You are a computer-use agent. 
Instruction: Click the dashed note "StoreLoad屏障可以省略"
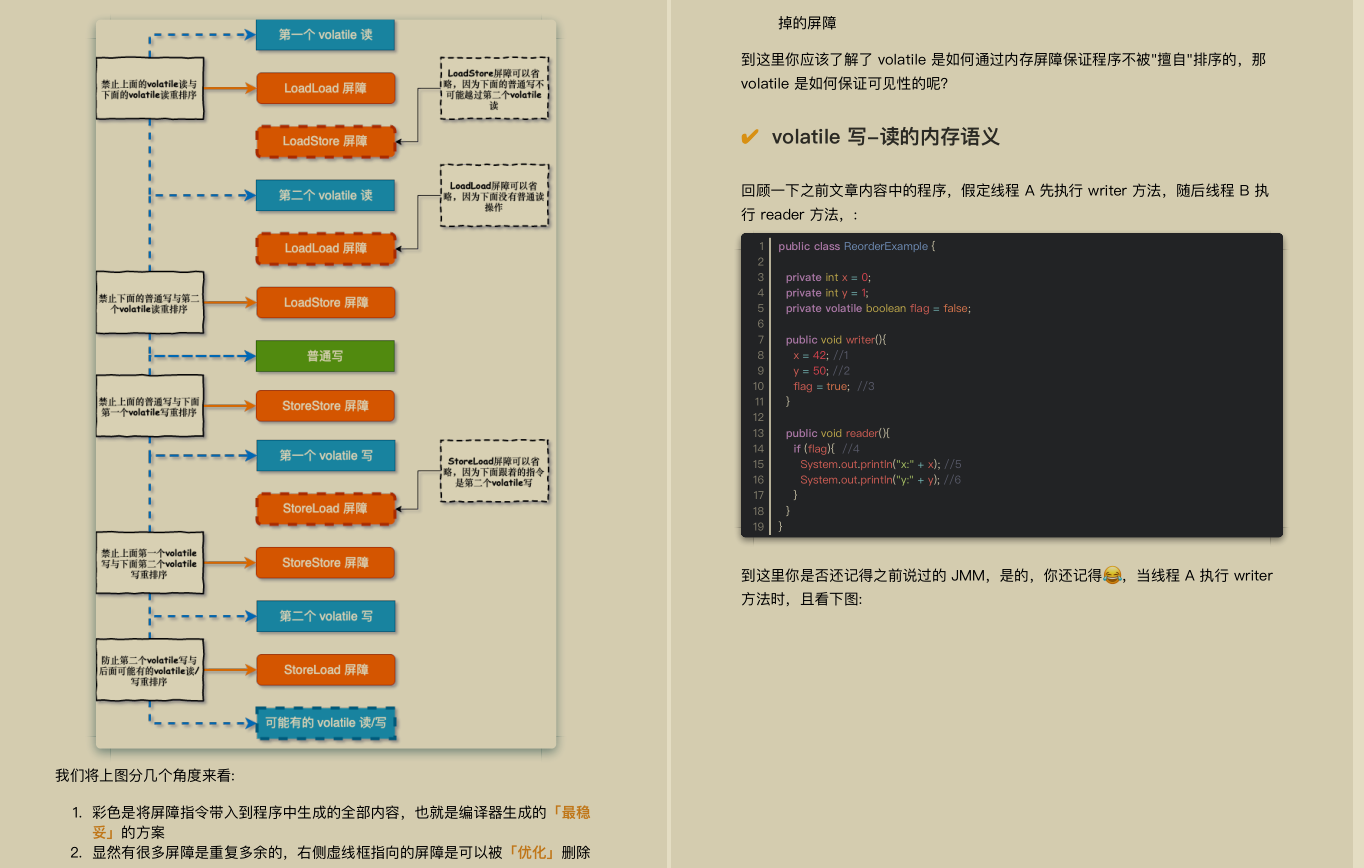point(495,471)
